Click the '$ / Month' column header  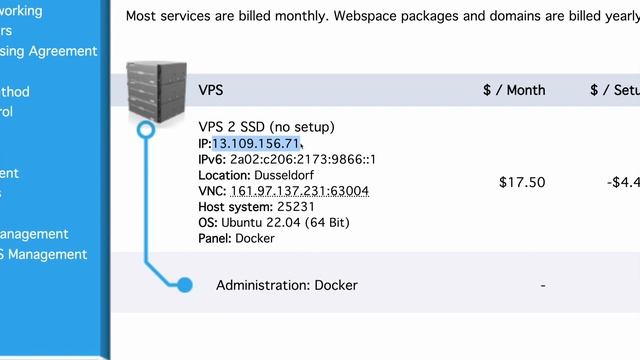(x=514, y=90)
